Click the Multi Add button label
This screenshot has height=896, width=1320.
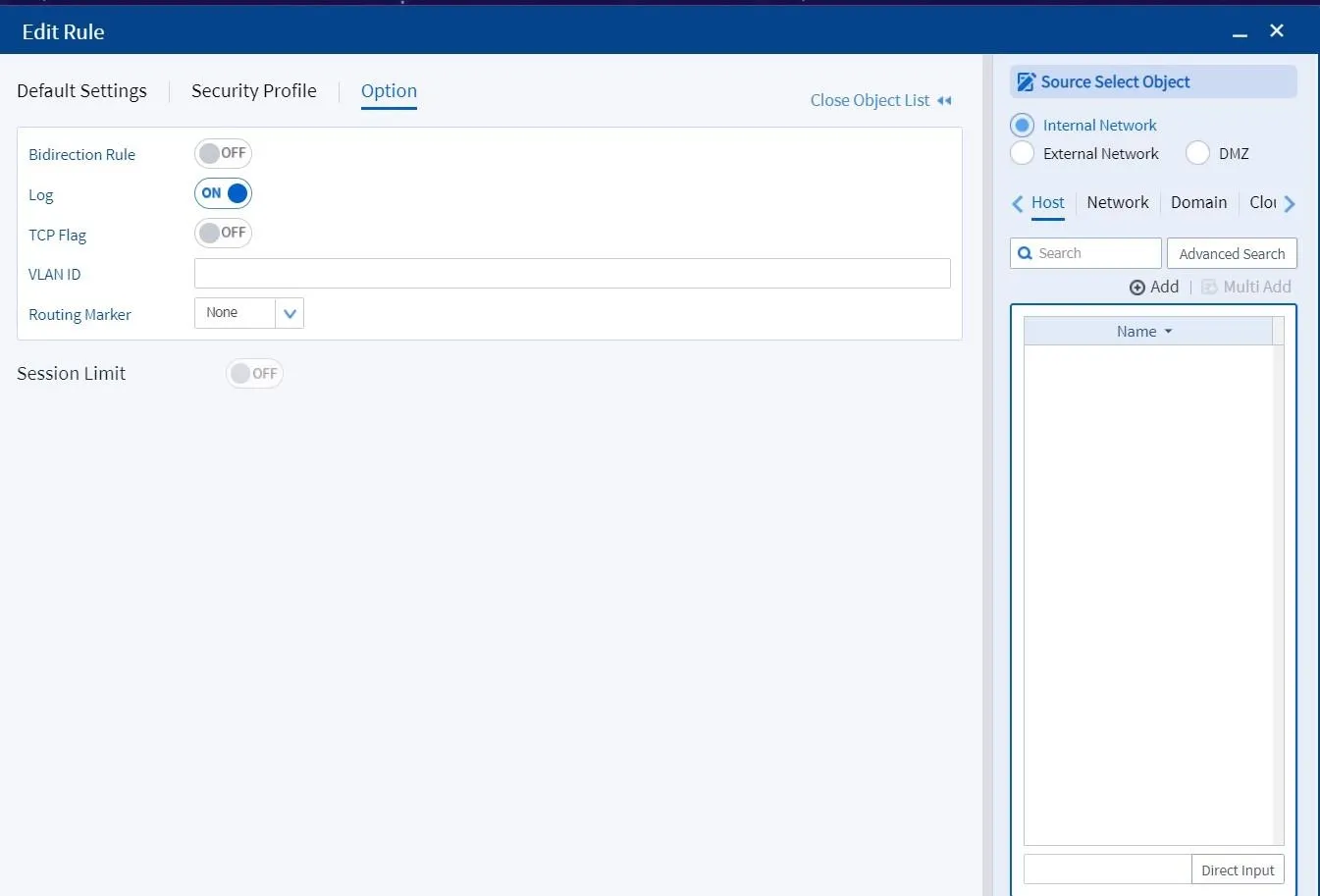click(x=1257, y=287)
